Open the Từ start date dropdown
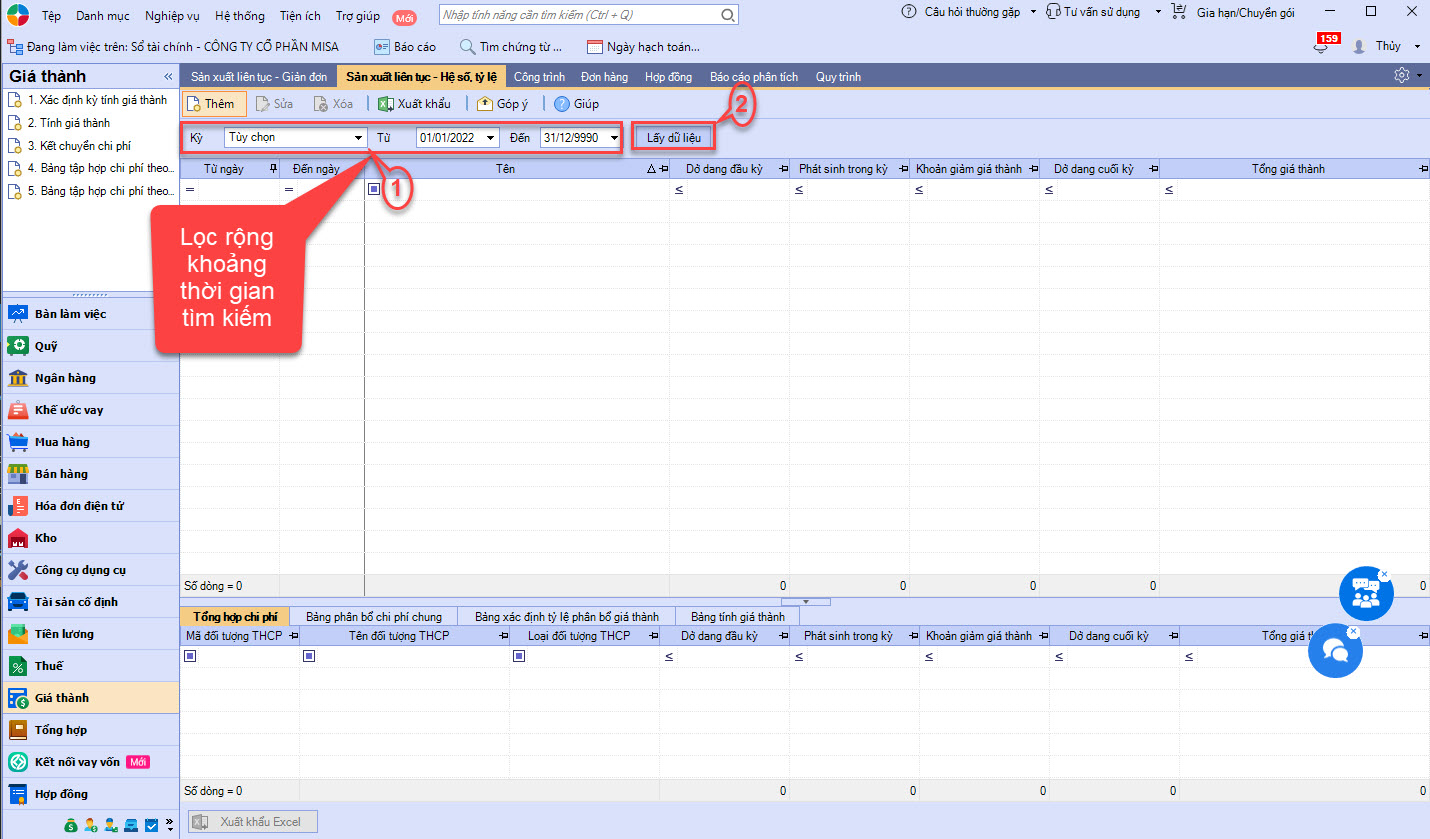1430x839 pixels. 491,138
